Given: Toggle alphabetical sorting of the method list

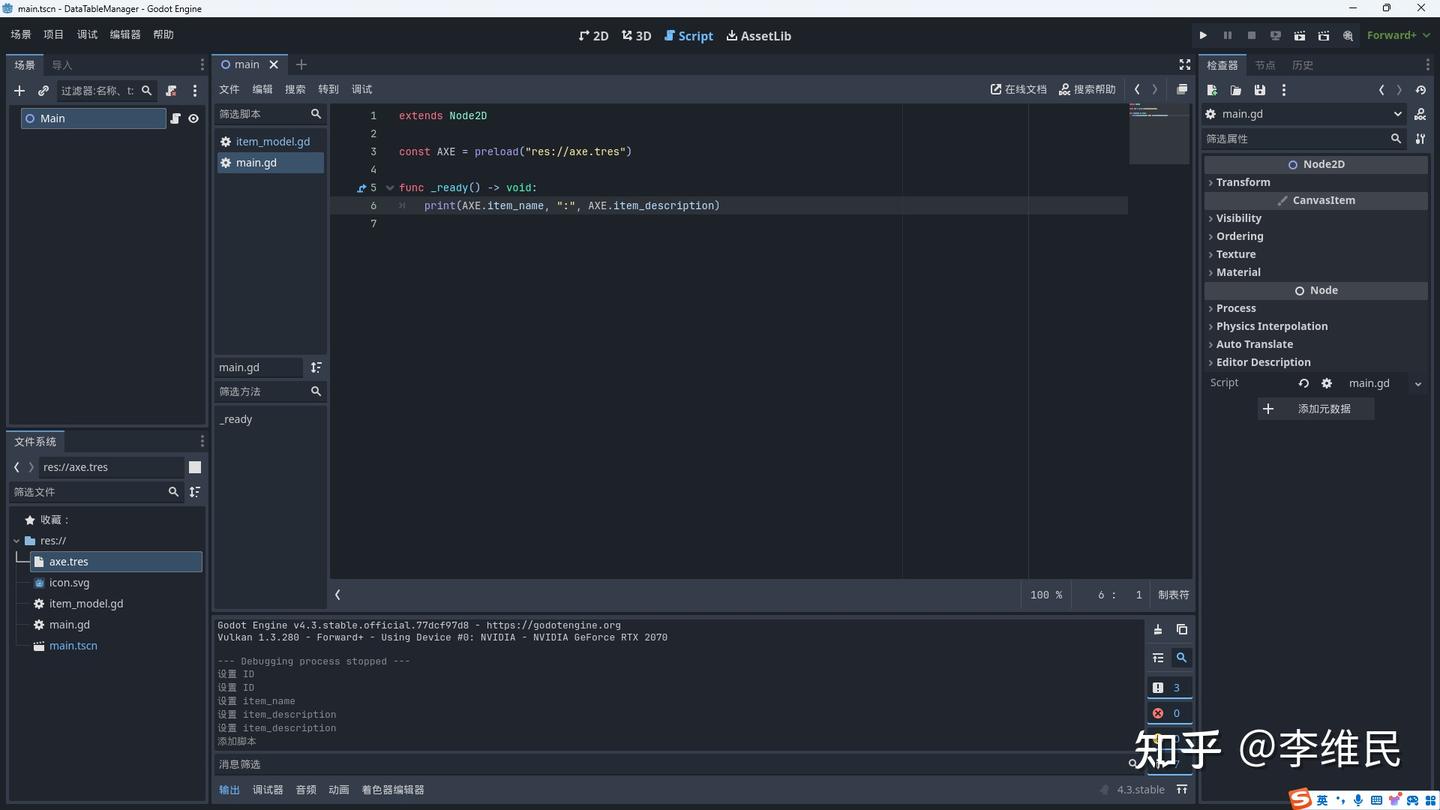Looking at the screenshot, I should tap(316, 367).
